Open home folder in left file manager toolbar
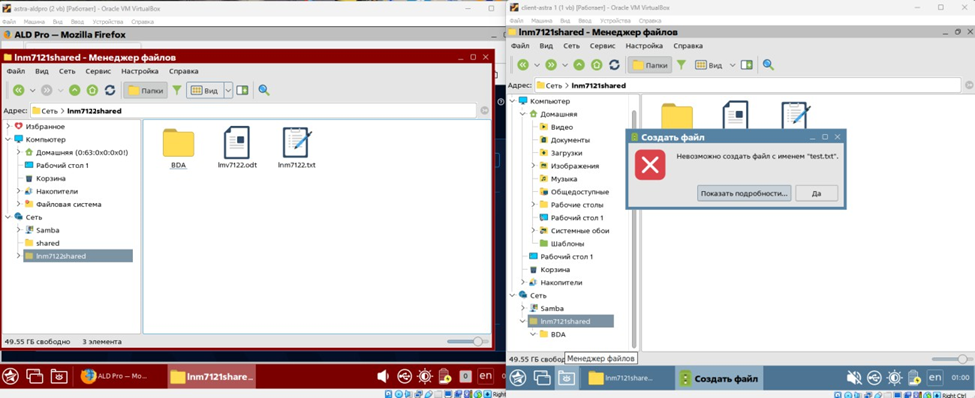 (x=92, y=90)
